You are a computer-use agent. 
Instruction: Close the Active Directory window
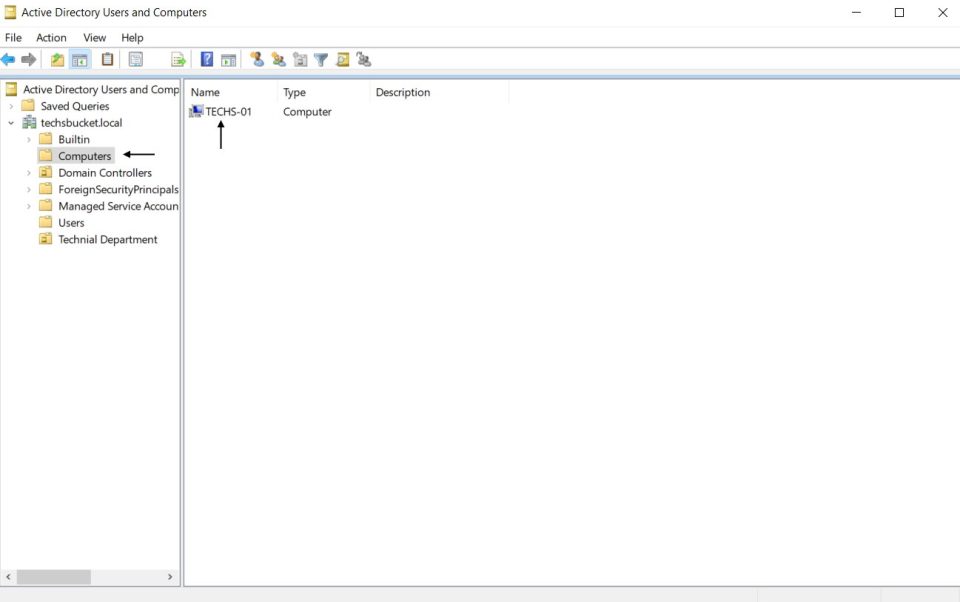(942, 12)
